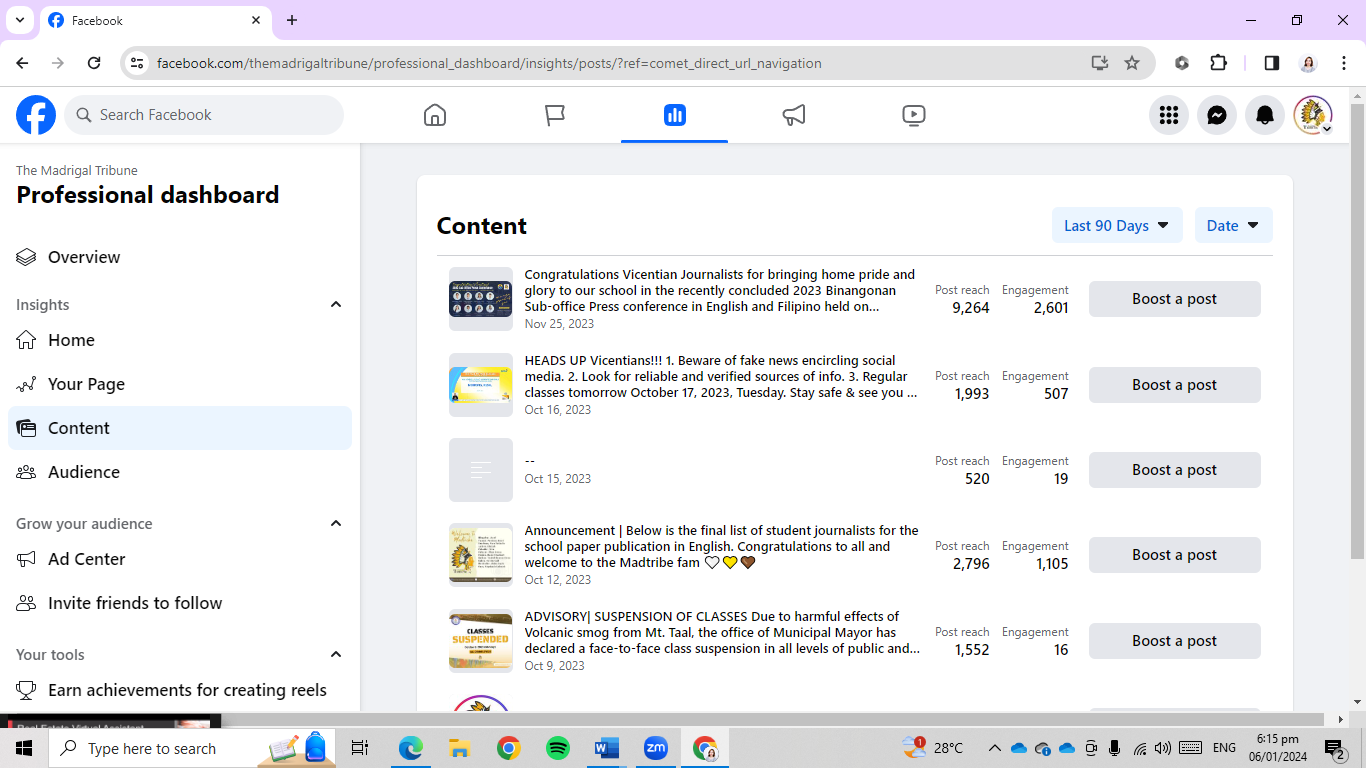Open the Facebook Home feed icon
The height and width of the screenshot is (768, 1366).
(435, 115)
